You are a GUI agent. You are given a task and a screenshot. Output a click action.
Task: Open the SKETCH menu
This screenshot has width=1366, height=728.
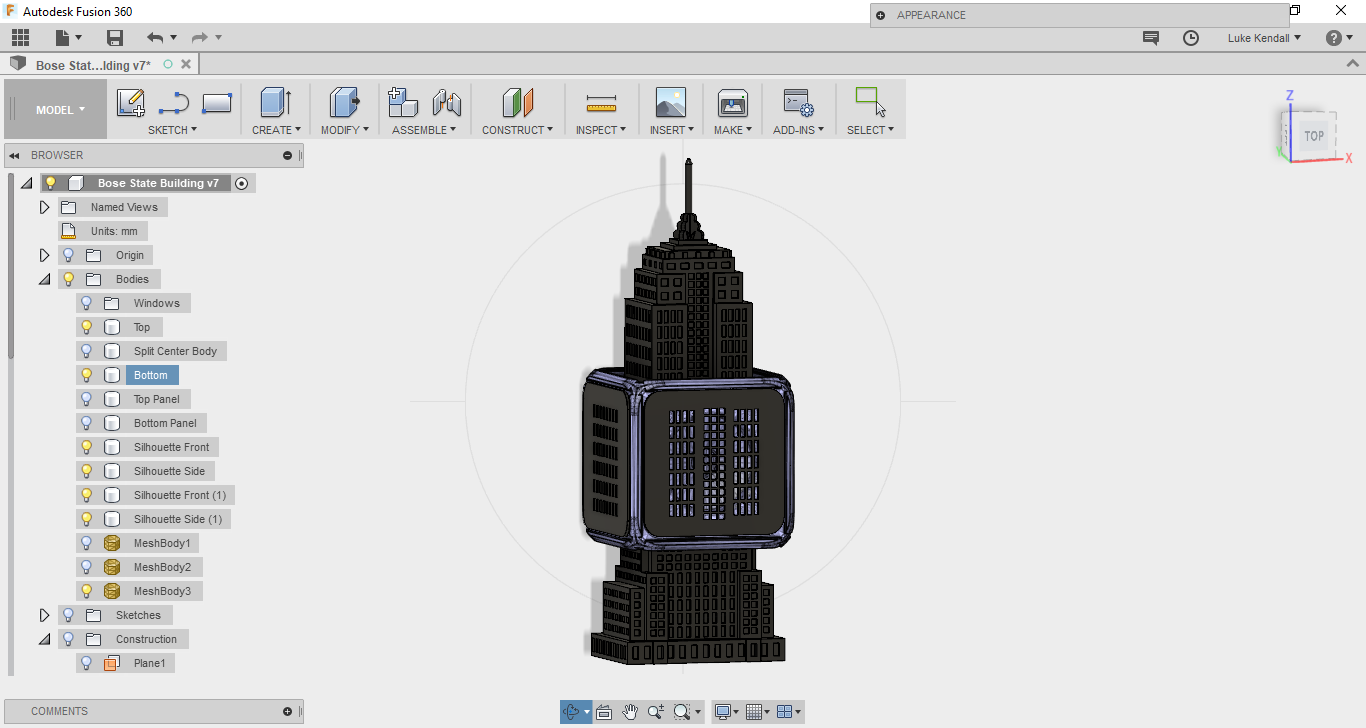tap(173, 130)
